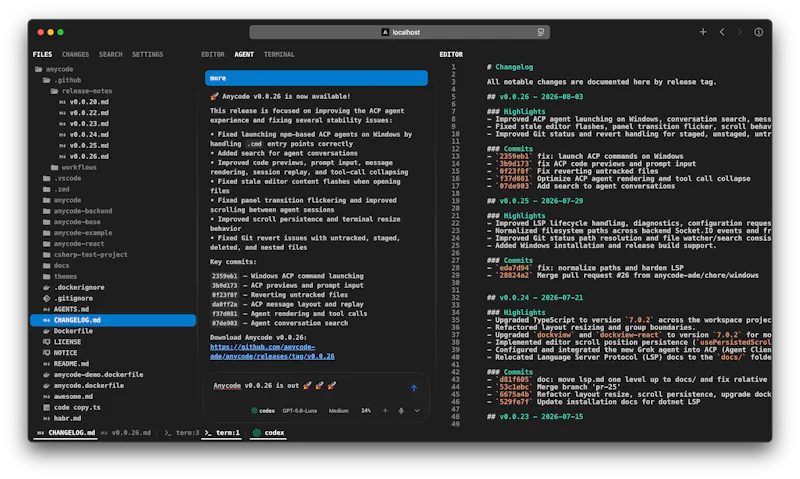
Task: Open the .dockerignore file
Action: [74, 288]
